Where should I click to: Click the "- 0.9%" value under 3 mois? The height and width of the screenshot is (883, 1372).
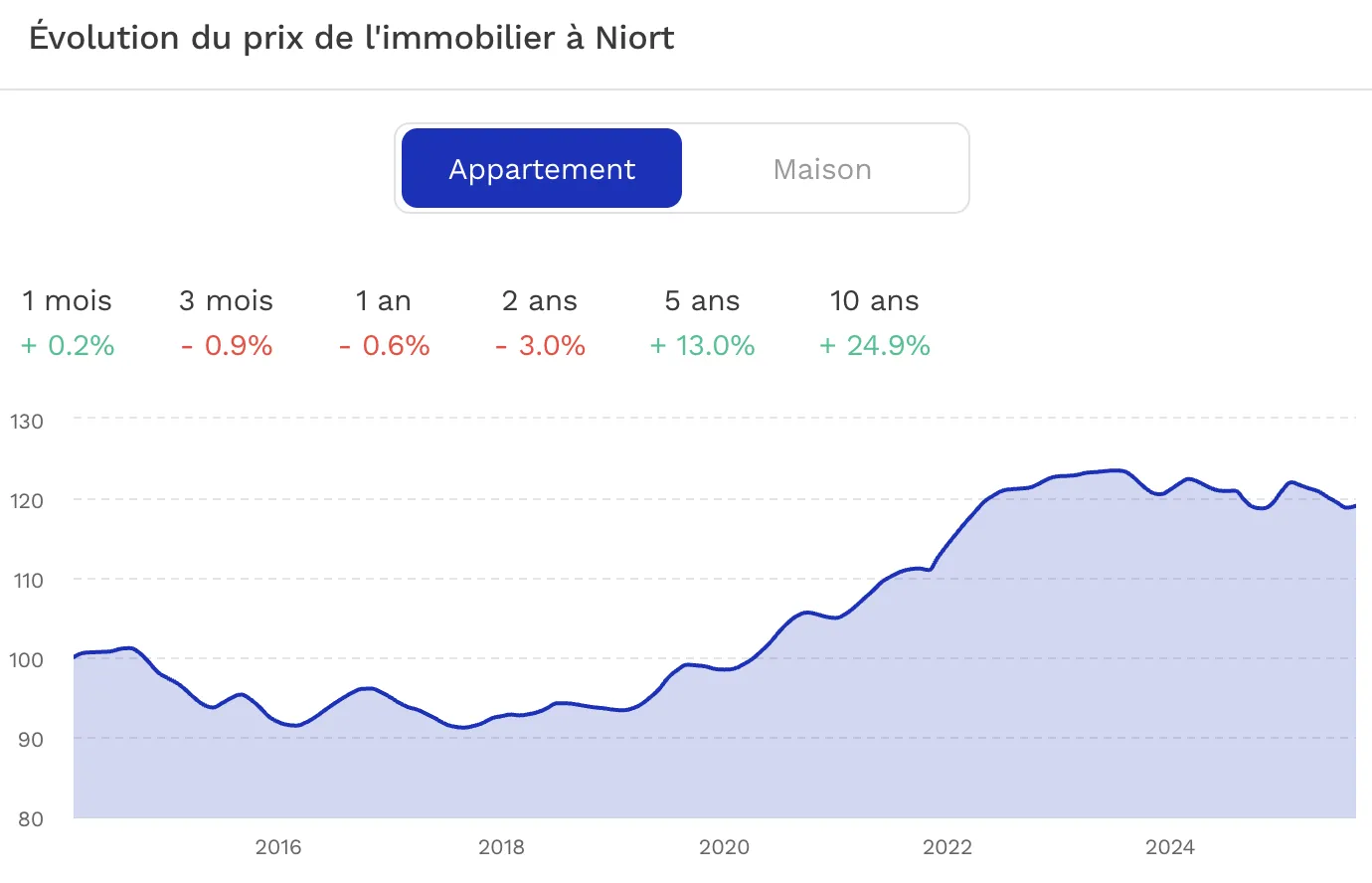(x=225, y=345)
